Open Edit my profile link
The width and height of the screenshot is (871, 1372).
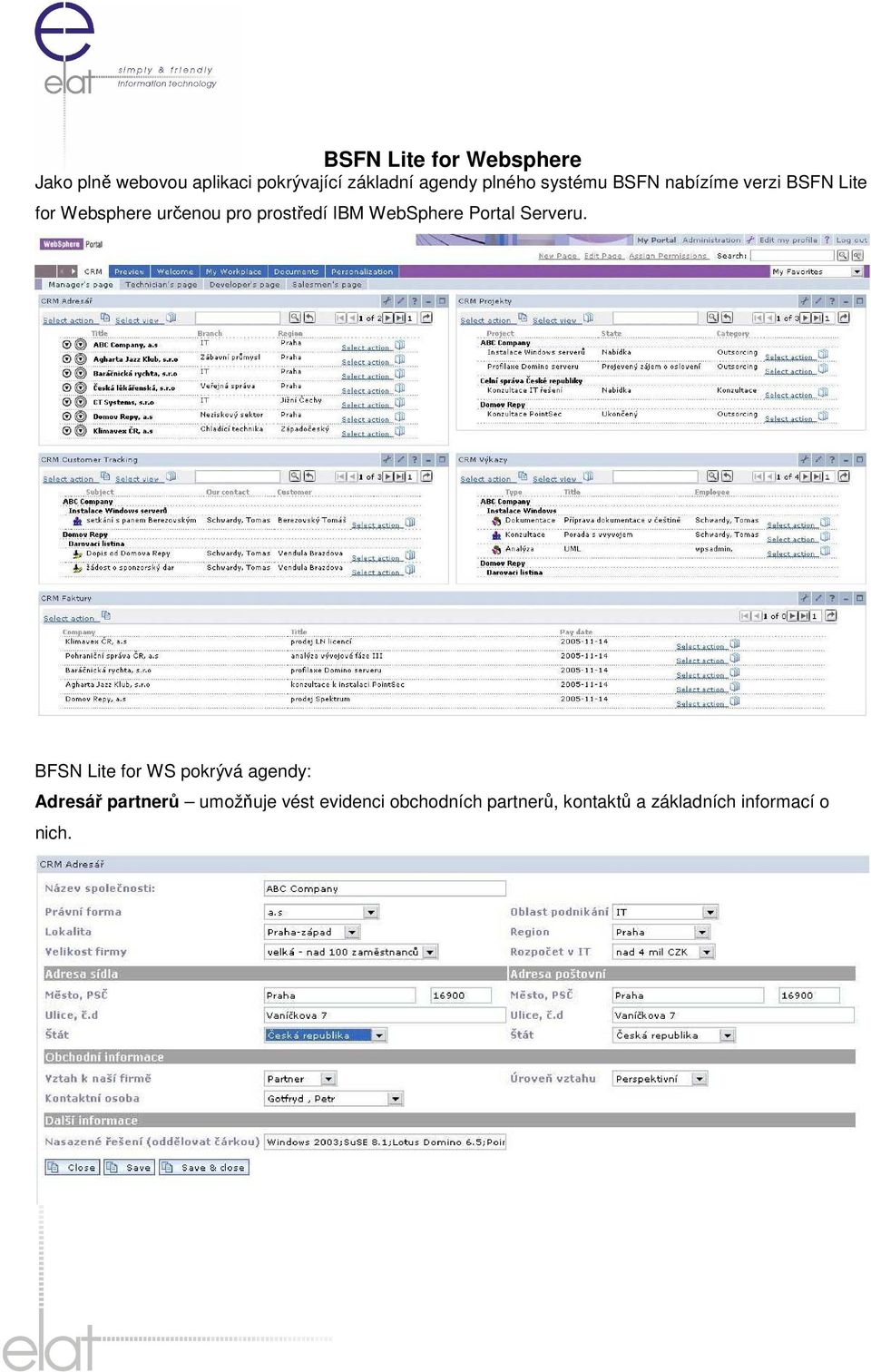[788, 240]
